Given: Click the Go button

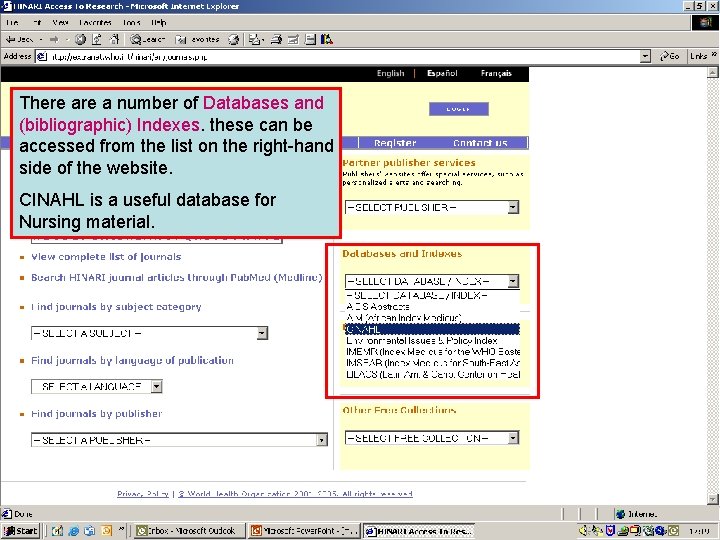Looking at the screenshot, I should tap(669, 56).
